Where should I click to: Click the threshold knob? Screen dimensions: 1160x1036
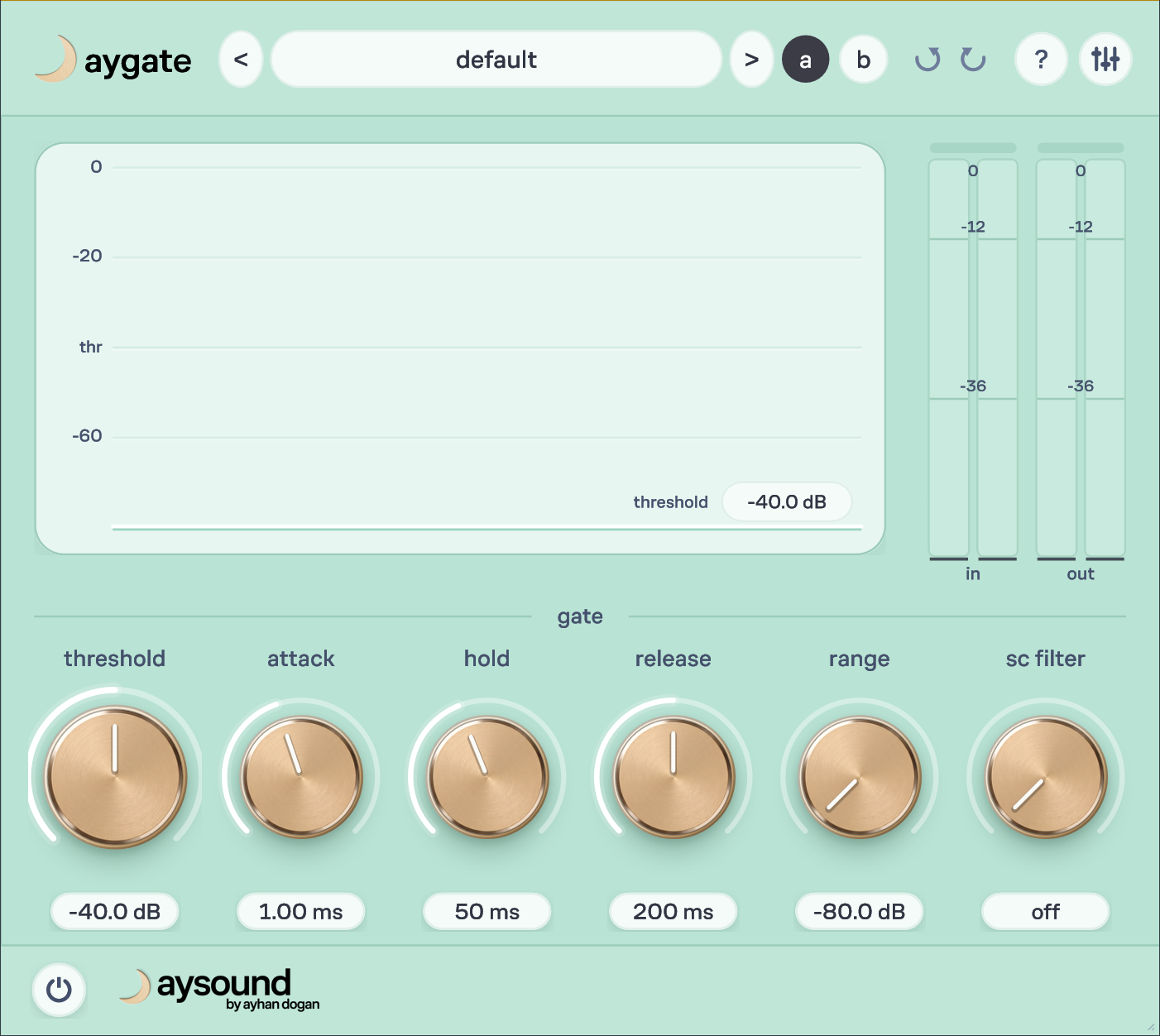(115, 776)
